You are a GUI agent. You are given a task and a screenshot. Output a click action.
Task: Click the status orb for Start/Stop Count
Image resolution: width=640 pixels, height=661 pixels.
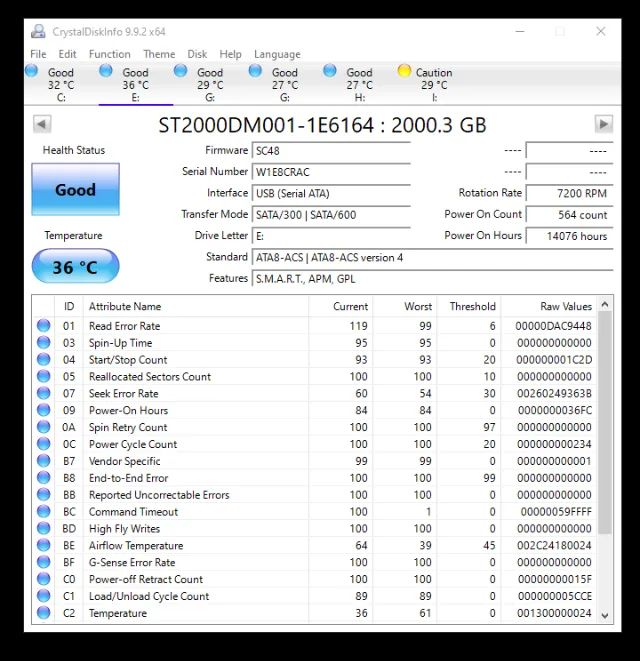pos(43,359)
